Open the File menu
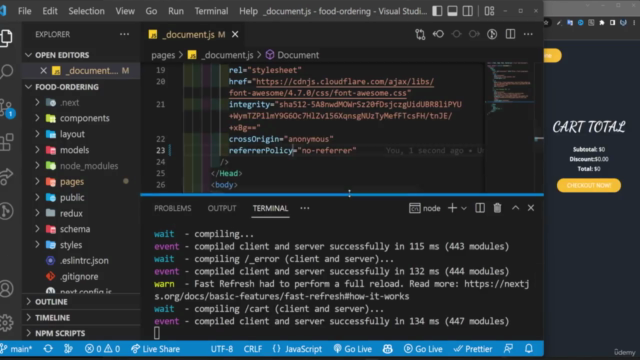The image size is (640, 360). (24, 11)
